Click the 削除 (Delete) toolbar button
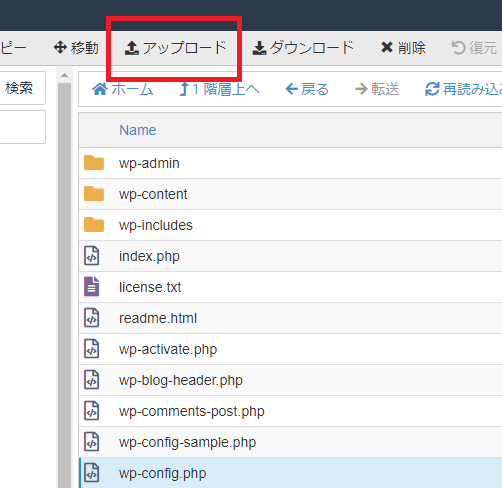The image size is (502, 488). coord(403,48)
